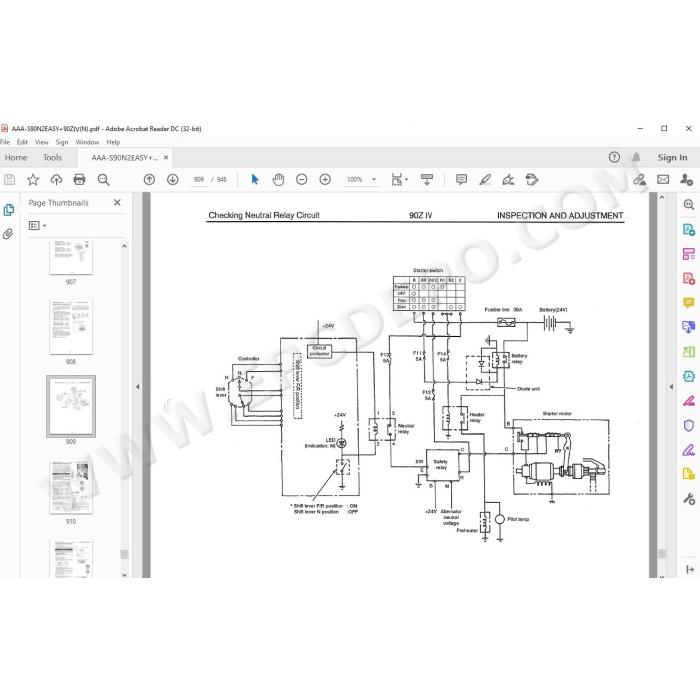Print the document with the printer icon
This screenshot has width=700, height=700.
click(x=79, y=179)
